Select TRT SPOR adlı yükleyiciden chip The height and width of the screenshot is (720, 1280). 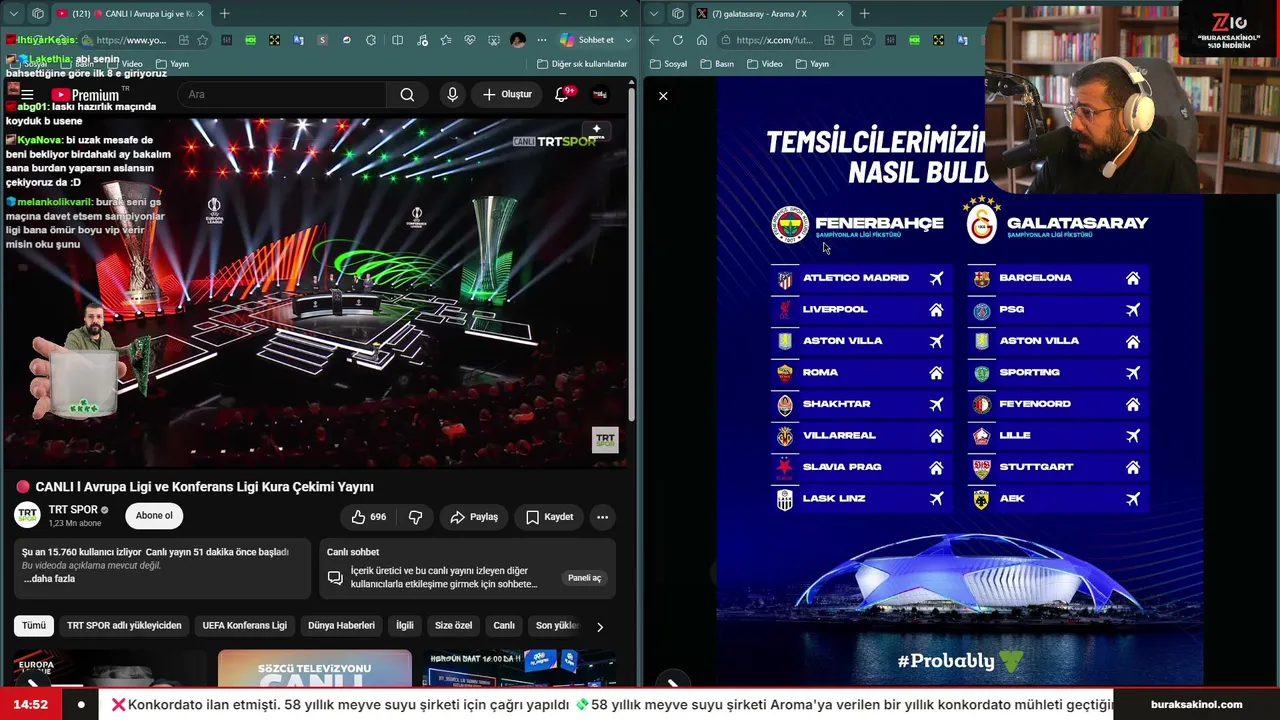click(124, 626)
